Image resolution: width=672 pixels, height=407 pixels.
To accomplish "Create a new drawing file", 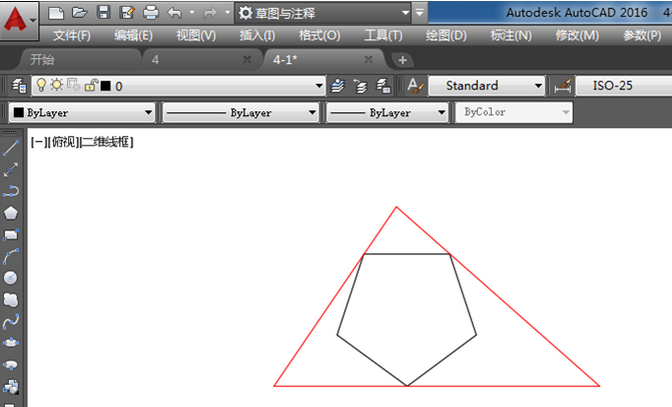I will coord(56,13).
